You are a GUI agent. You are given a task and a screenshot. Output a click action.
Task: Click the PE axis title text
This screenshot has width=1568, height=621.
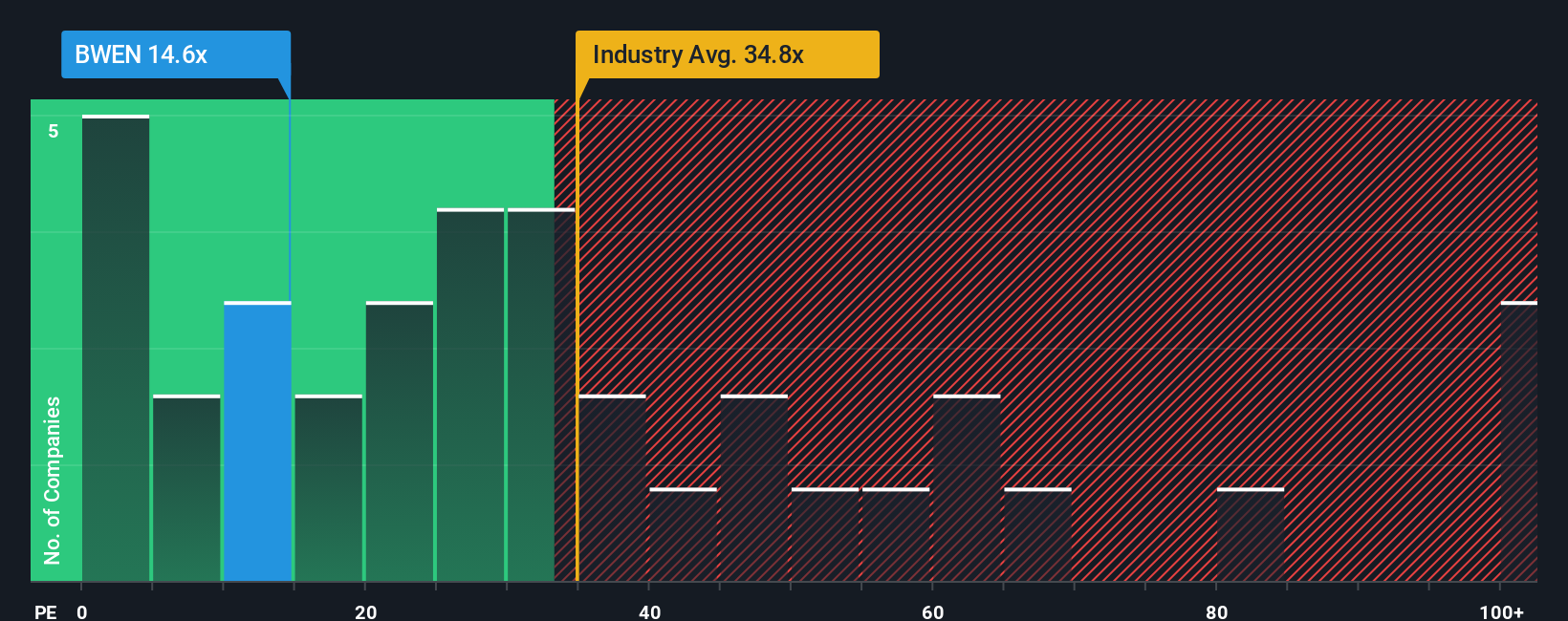(x=45, y=611)
